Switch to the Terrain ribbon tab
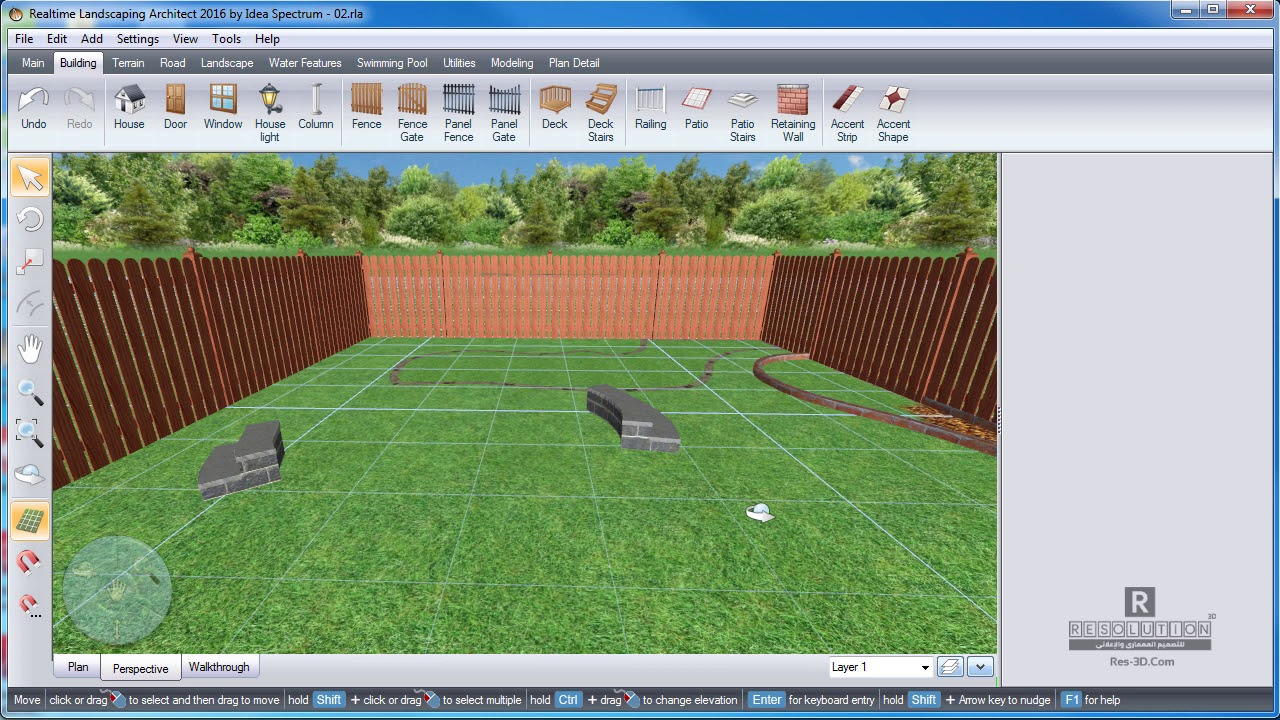This screenshot has width=1280, height=720. (128, 63)
